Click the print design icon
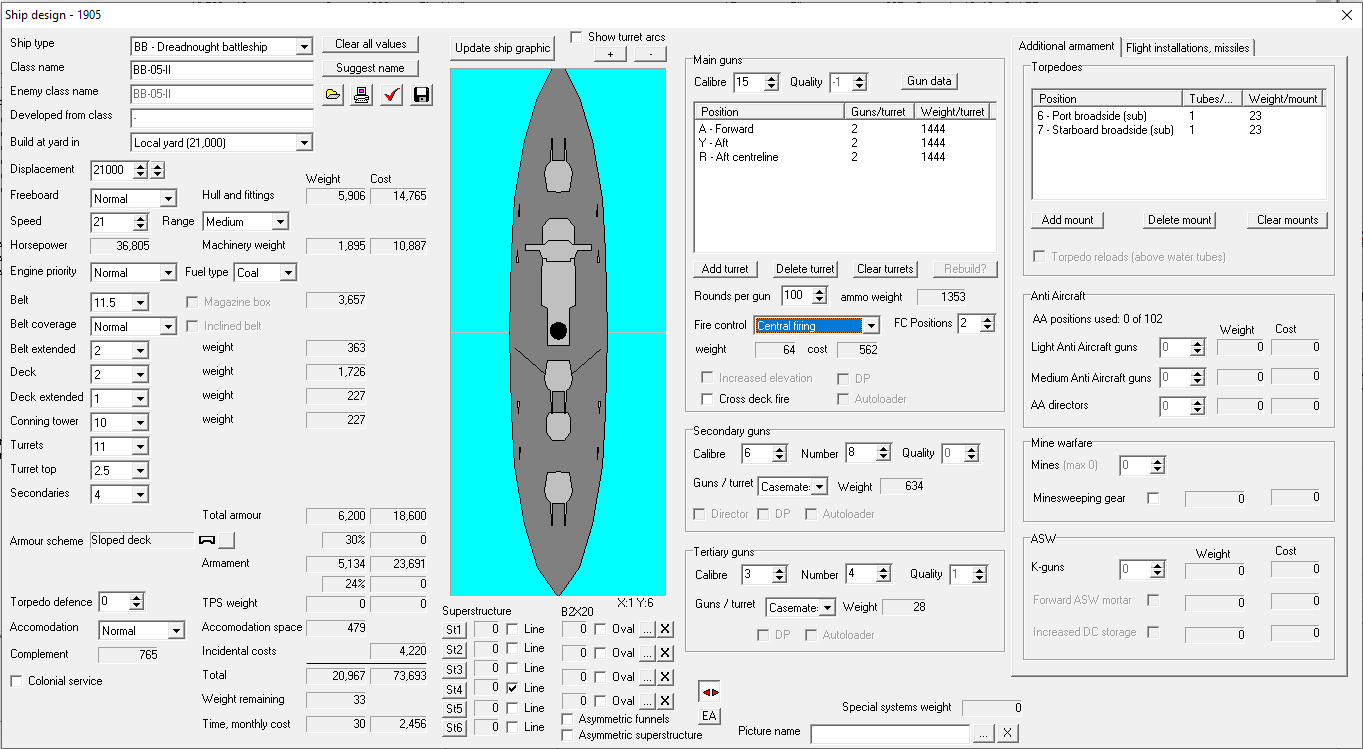 pyautogui.click(x=362, y=95)
